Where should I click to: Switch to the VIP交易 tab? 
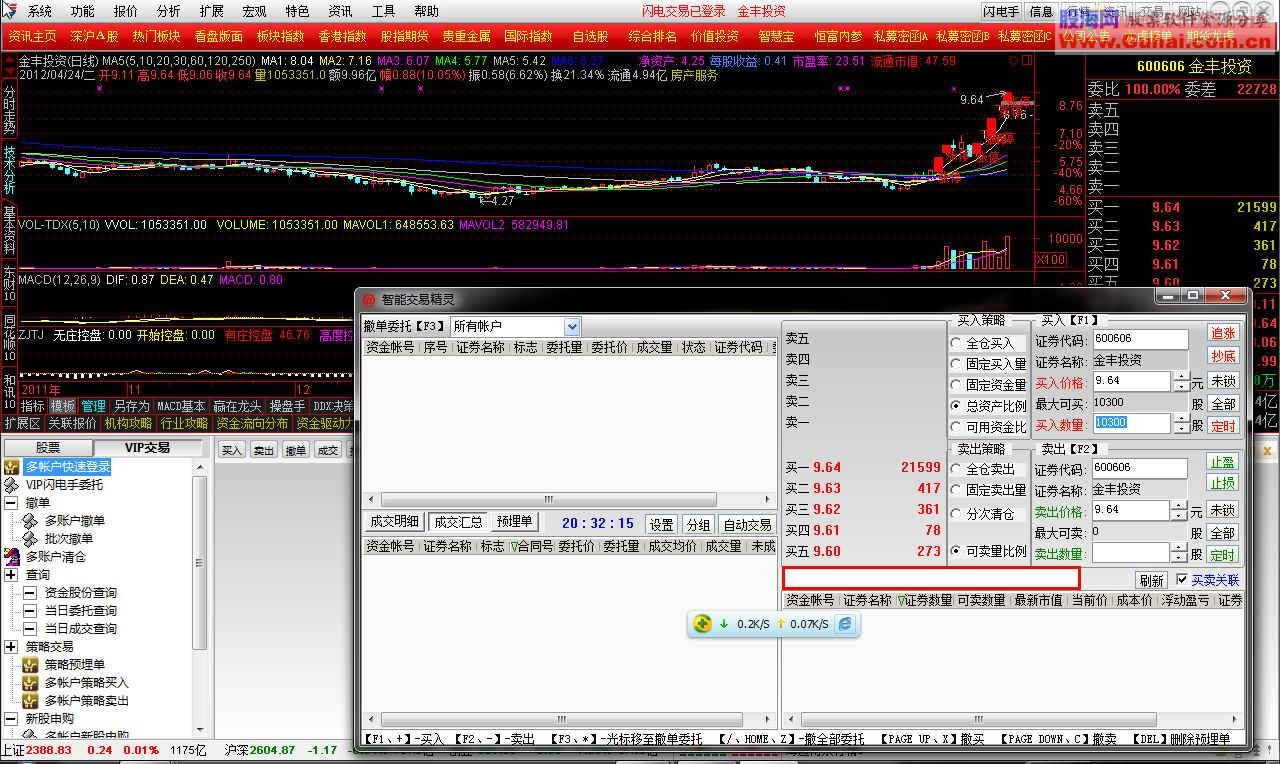coord(147,448)
